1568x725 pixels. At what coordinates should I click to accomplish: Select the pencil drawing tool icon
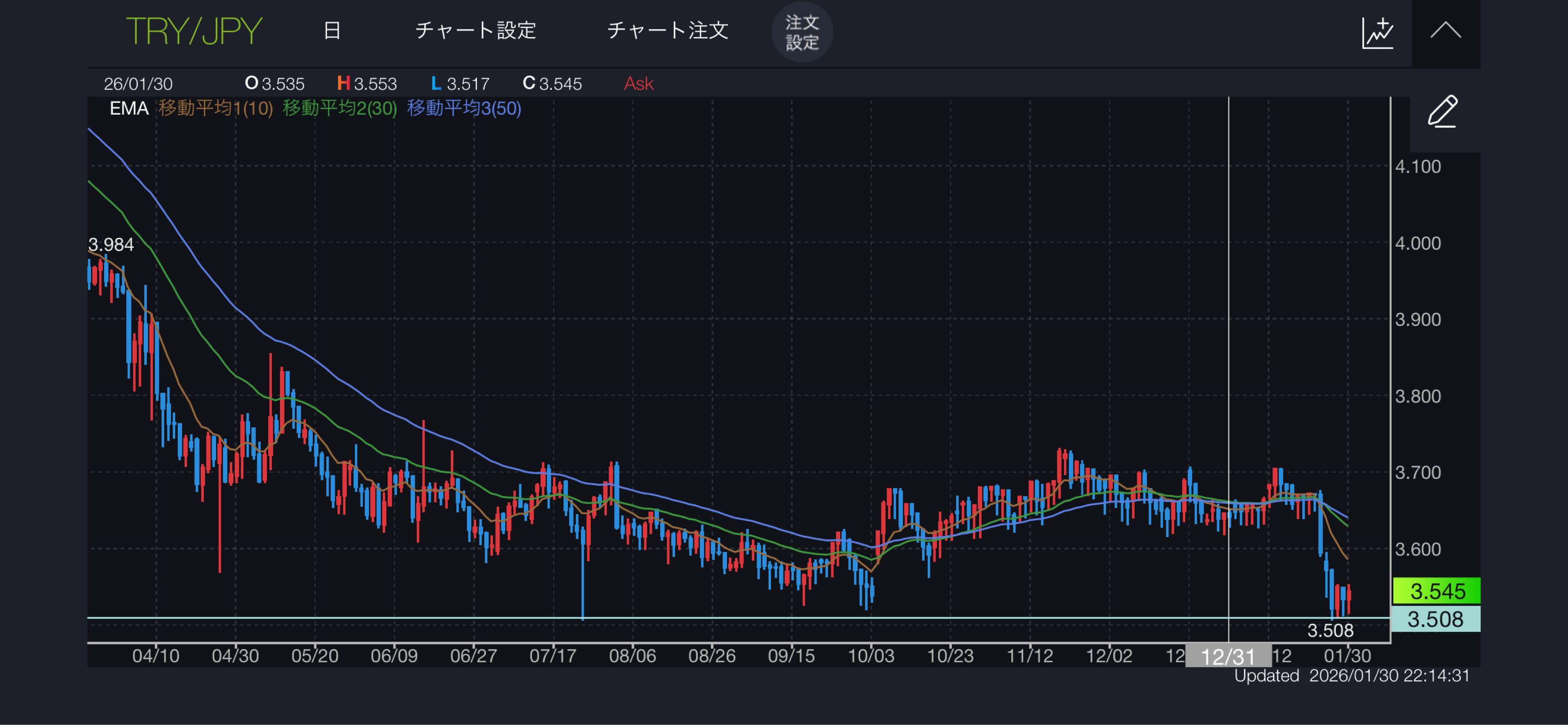1443,112
